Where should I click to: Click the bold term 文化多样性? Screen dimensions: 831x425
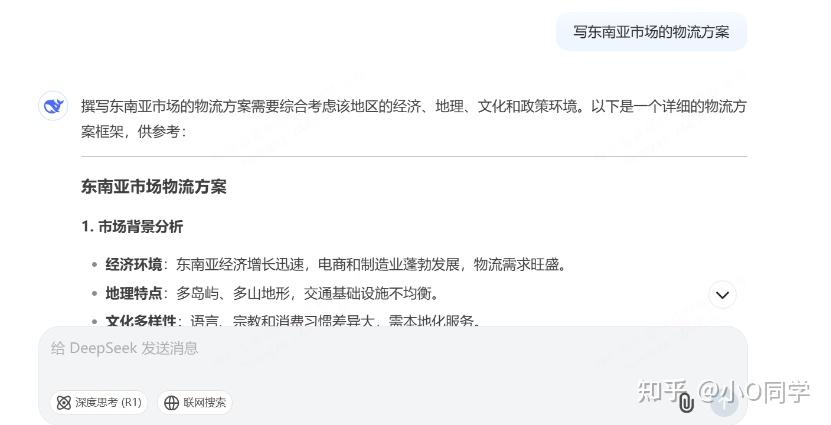coord(141,321)
